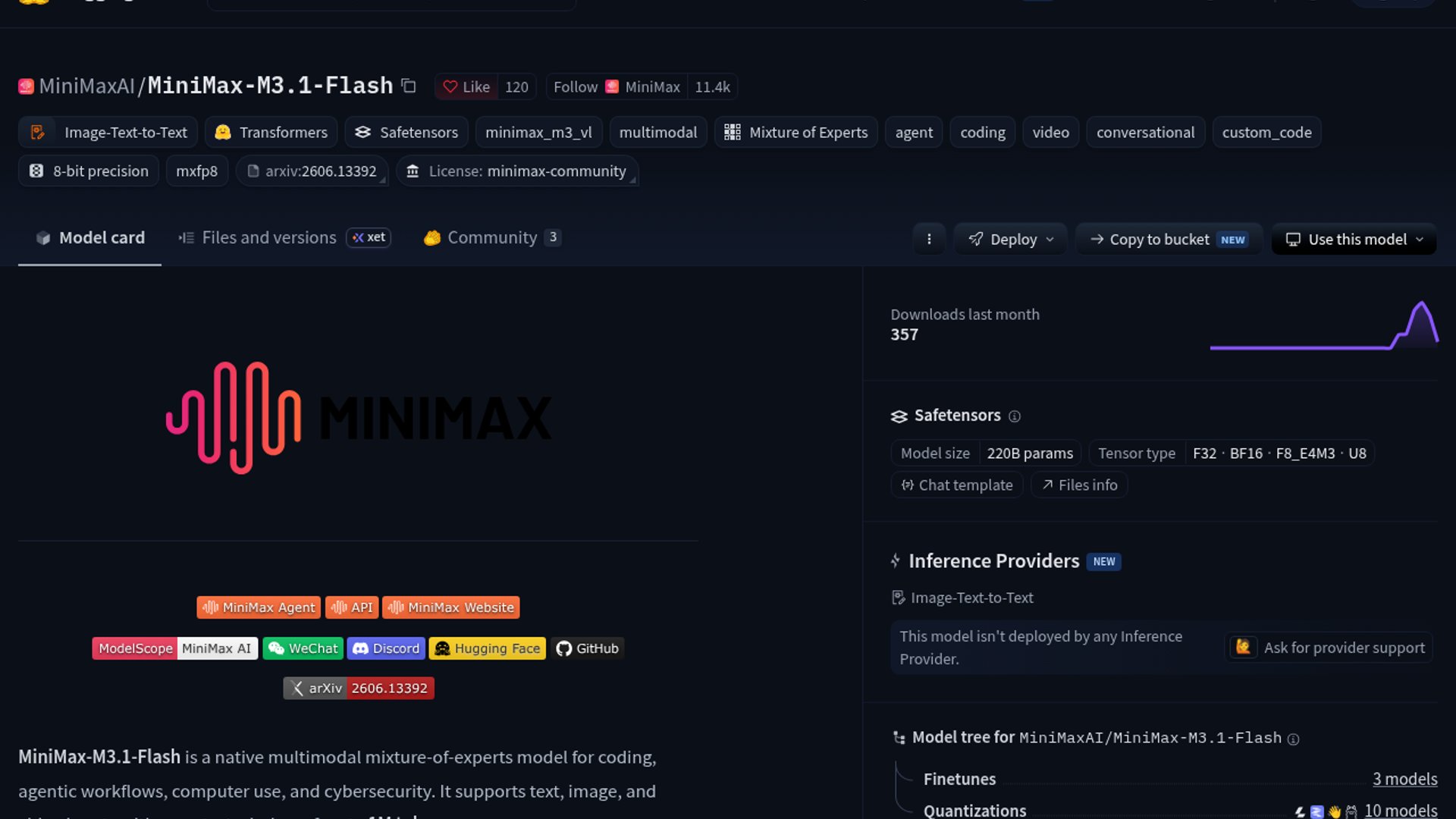Select the 8-bit precision tag
1456x819 pixels.
[x=88, y=171]
